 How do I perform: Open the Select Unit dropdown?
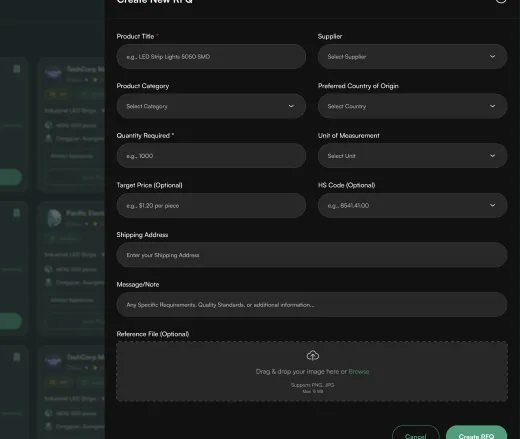(x=412, y=156)
